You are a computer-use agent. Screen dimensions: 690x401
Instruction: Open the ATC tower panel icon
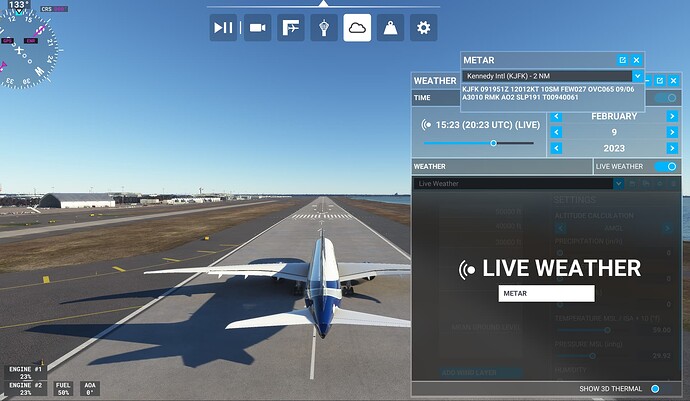324,28
